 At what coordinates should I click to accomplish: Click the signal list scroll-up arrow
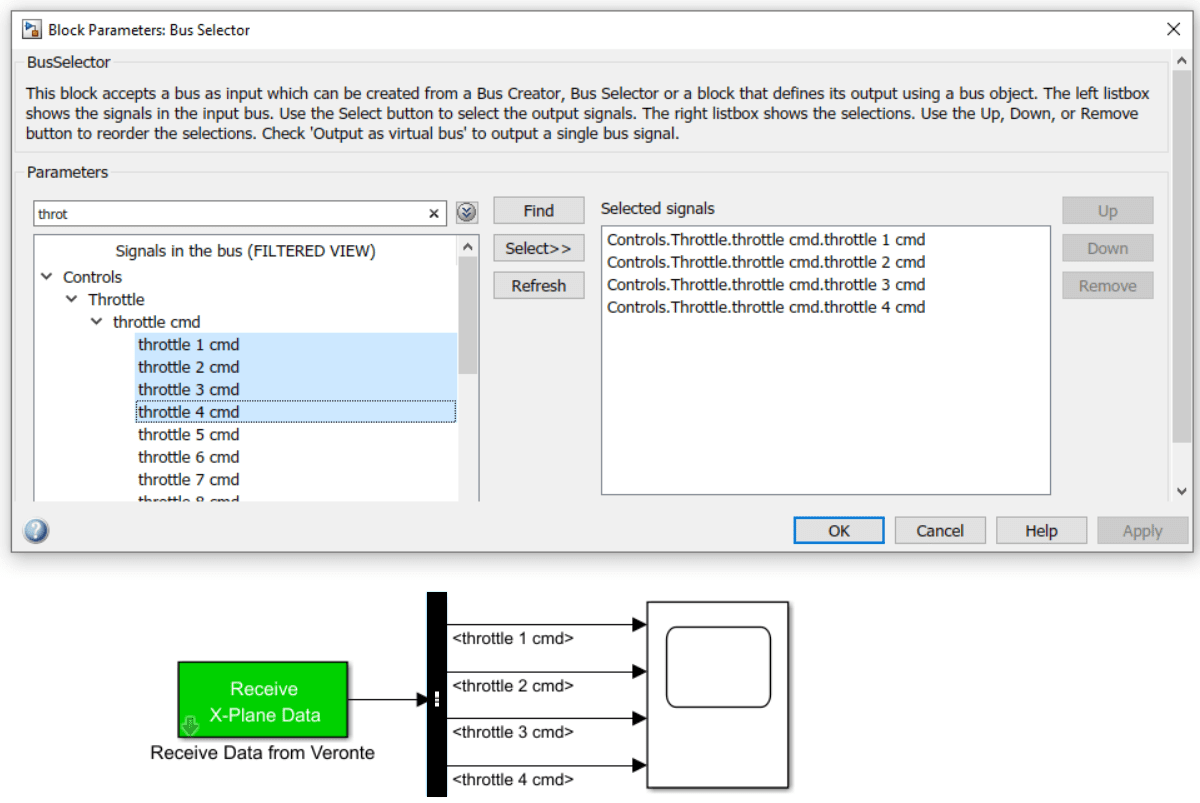pos(468,247)
